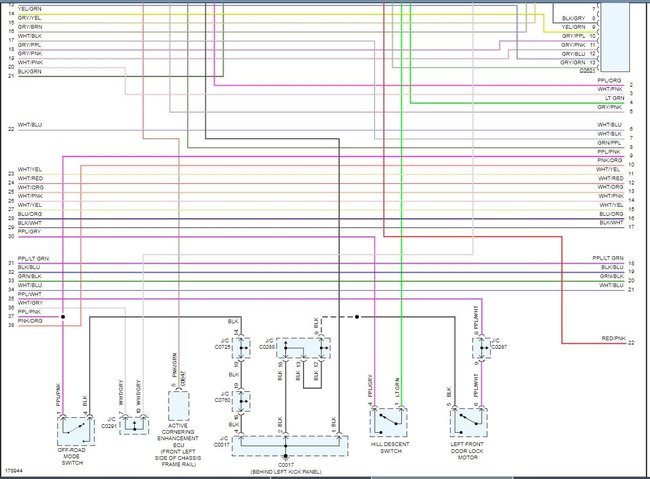650x479 pixels.
Task: Click the BLK/GRN label at left pin 21
Action: [x=29, y=72]
